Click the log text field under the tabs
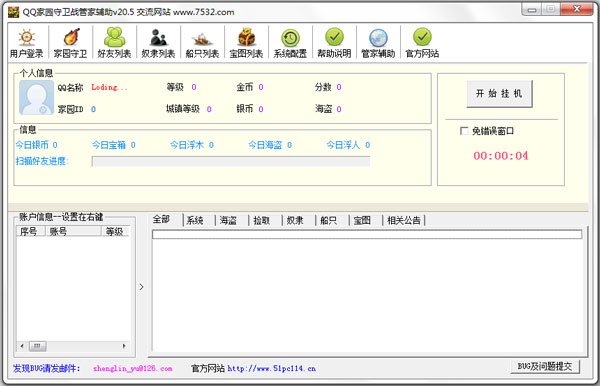Screen dimensions: 600x386 click(367, 234)
